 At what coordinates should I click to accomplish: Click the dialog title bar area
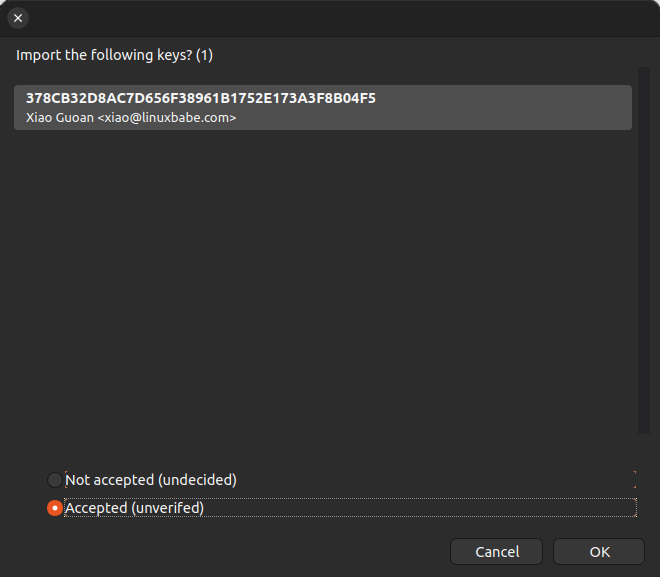click(x=330, y=18)
